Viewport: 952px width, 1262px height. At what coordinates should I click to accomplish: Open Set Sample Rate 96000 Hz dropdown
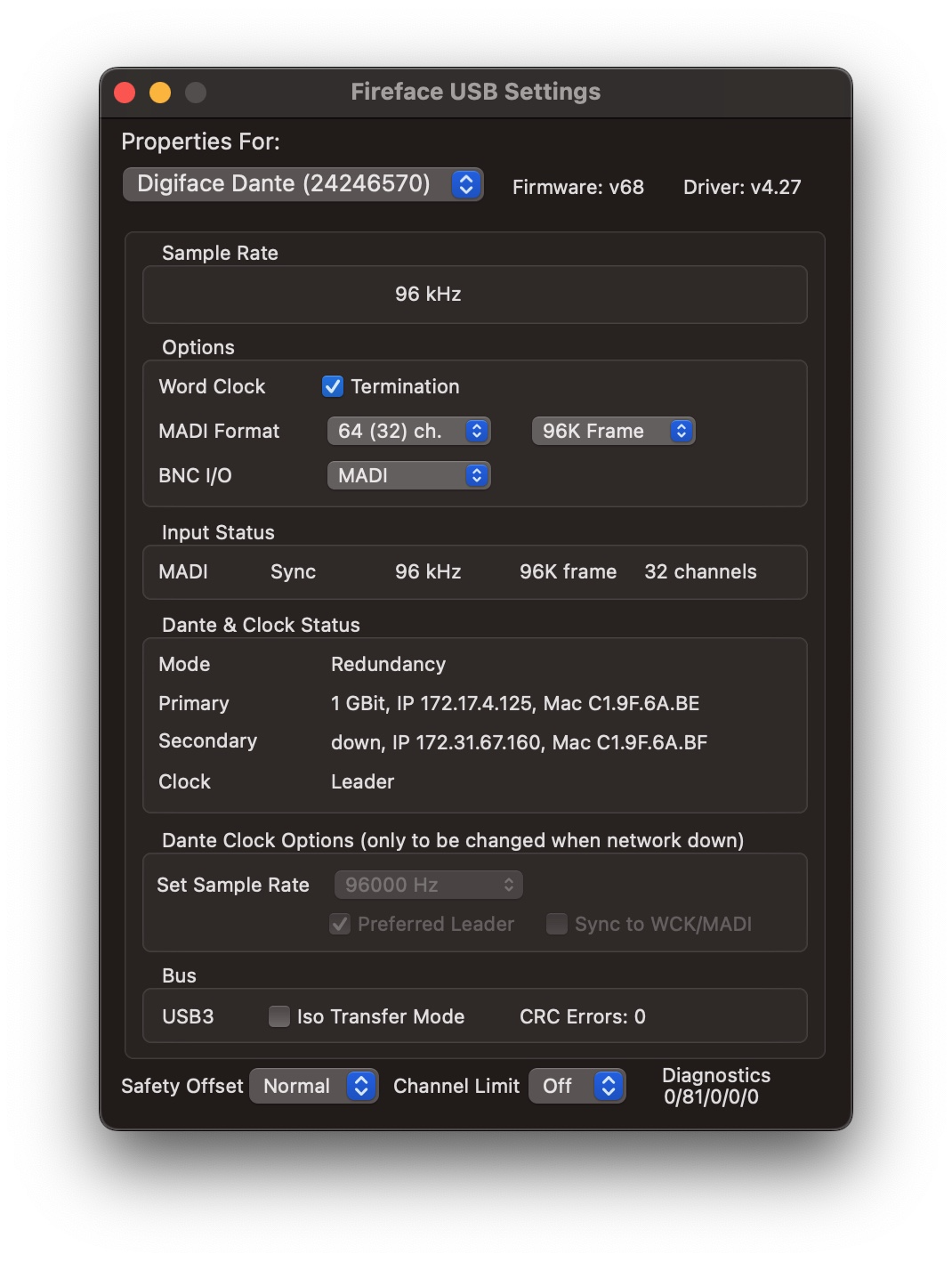[428, 885]
